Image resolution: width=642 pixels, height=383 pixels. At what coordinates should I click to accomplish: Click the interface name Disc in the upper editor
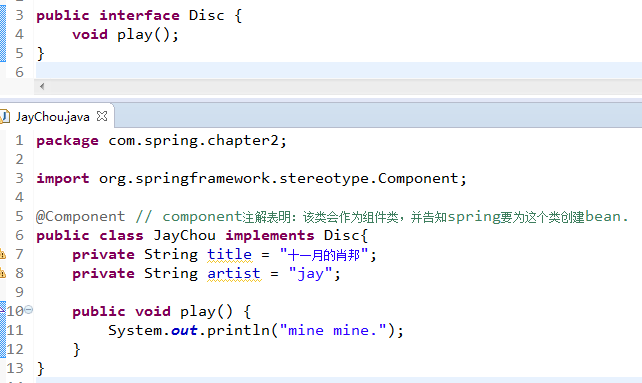[x=206, y=16]
